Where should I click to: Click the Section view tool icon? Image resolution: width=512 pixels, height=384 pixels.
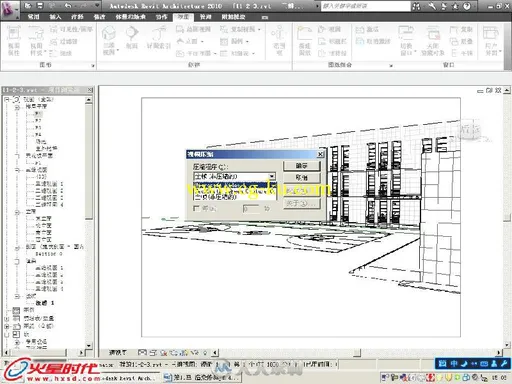click(x=132, y=33)
